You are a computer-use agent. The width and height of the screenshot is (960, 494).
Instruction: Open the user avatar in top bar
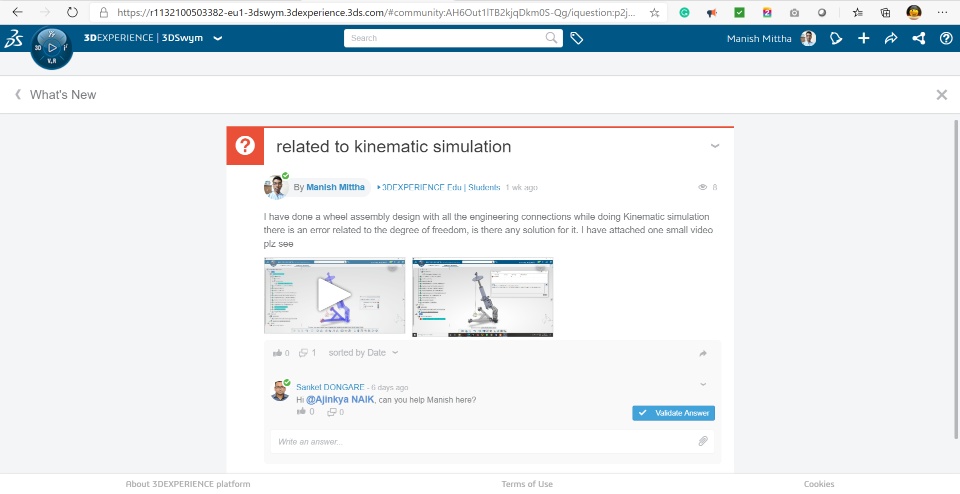click(x=808, y=39)
